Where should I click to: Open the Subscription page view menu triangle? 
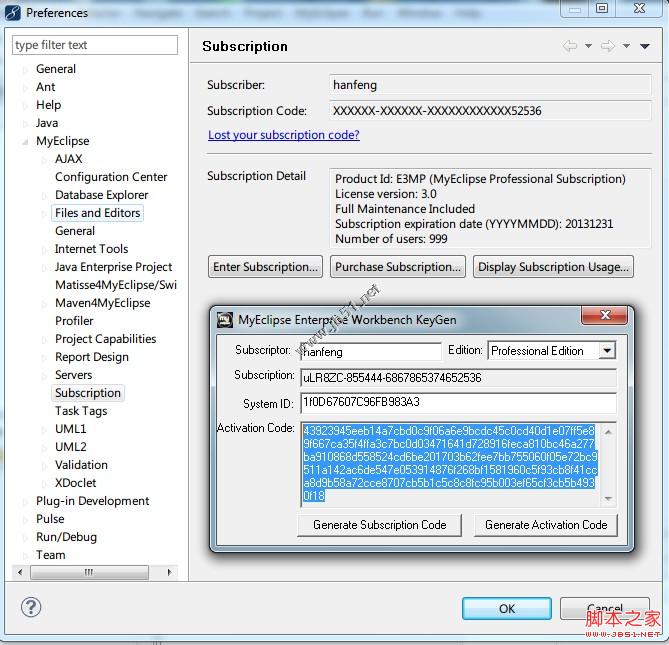coord(645,46)
